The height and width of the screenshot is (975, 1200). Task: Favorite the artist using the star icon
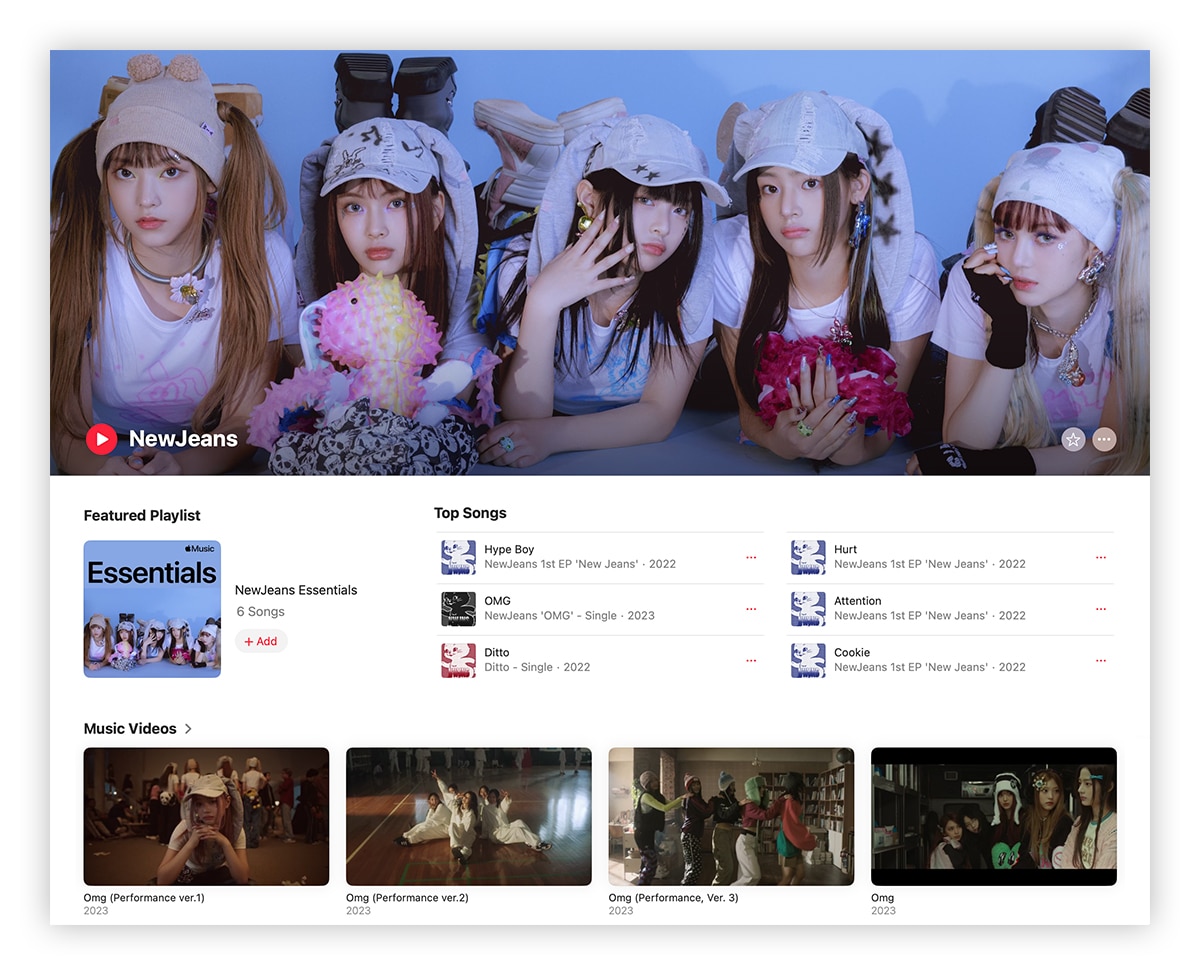[x=1073, y=439]
